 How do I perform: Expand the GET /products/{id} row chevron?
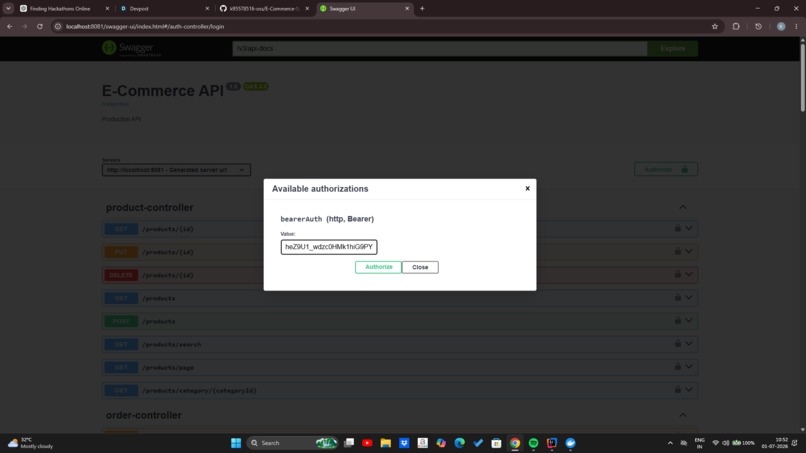[x=689, y=228]
